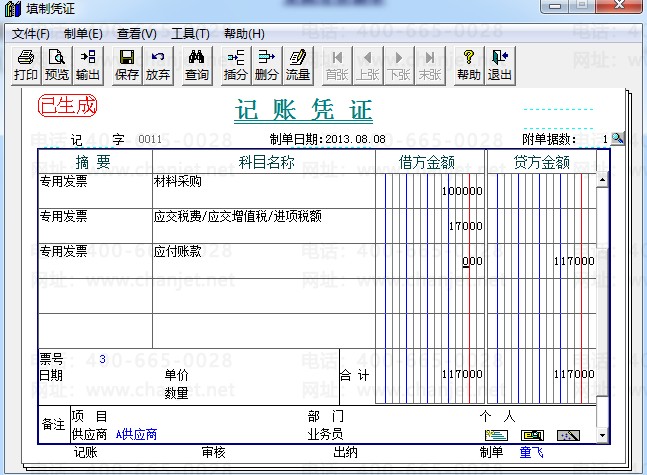Click ticket number value 3

(x=102, y=359)
